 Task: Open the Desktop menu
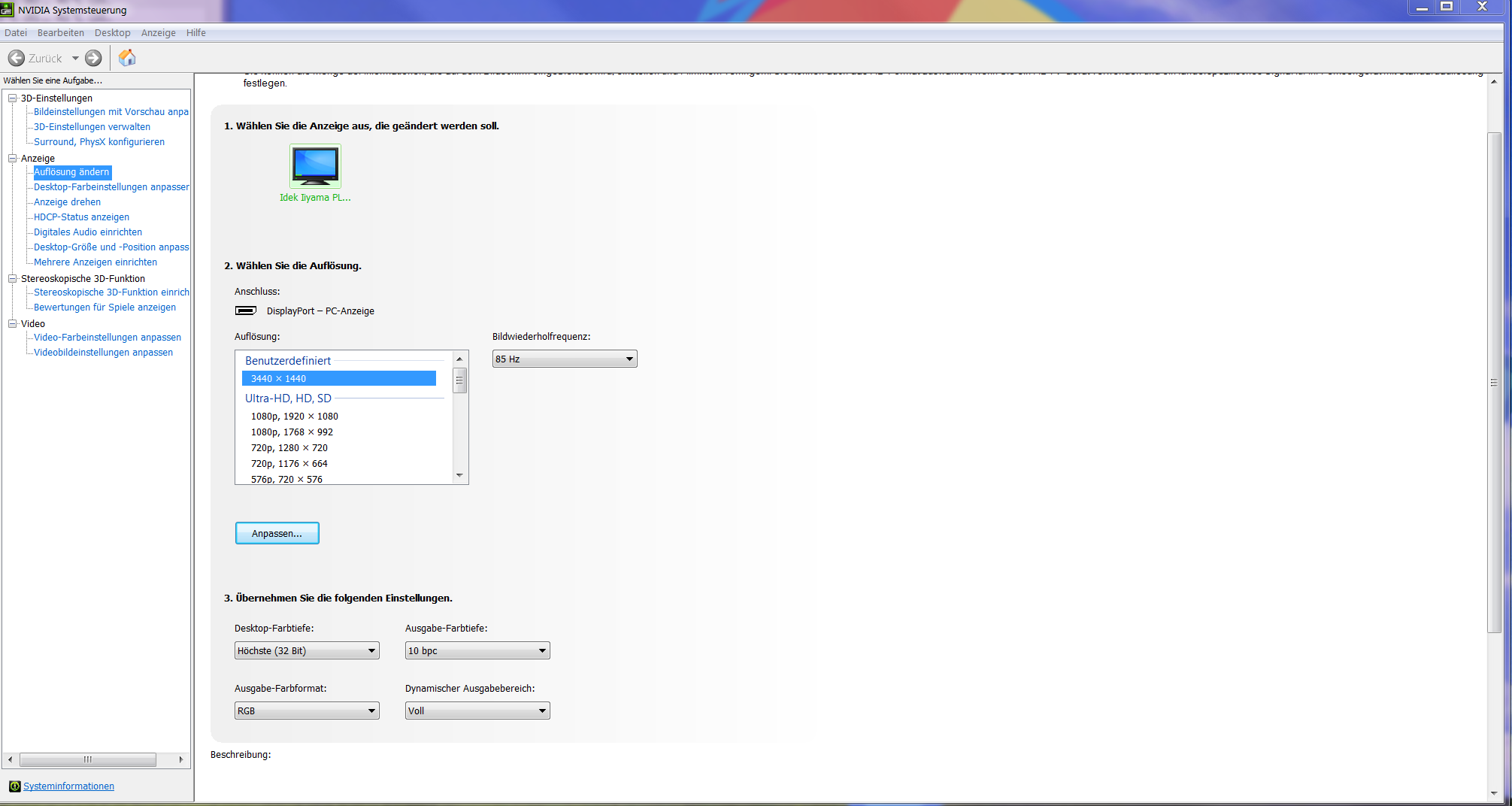point(113,32)
